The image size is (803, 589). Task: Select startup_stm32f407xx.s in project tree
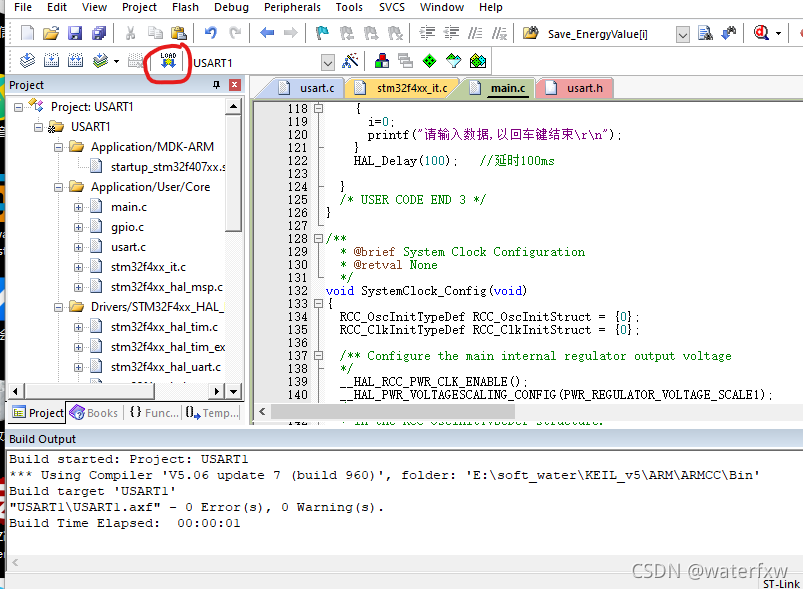(158, 167)
